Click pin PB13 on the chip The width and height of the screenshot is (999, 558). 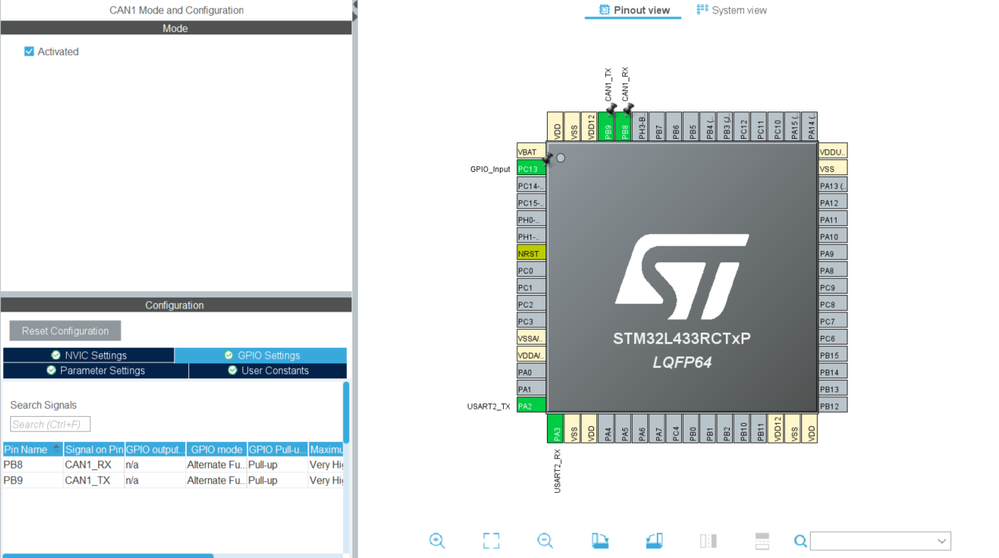point(833,389)
